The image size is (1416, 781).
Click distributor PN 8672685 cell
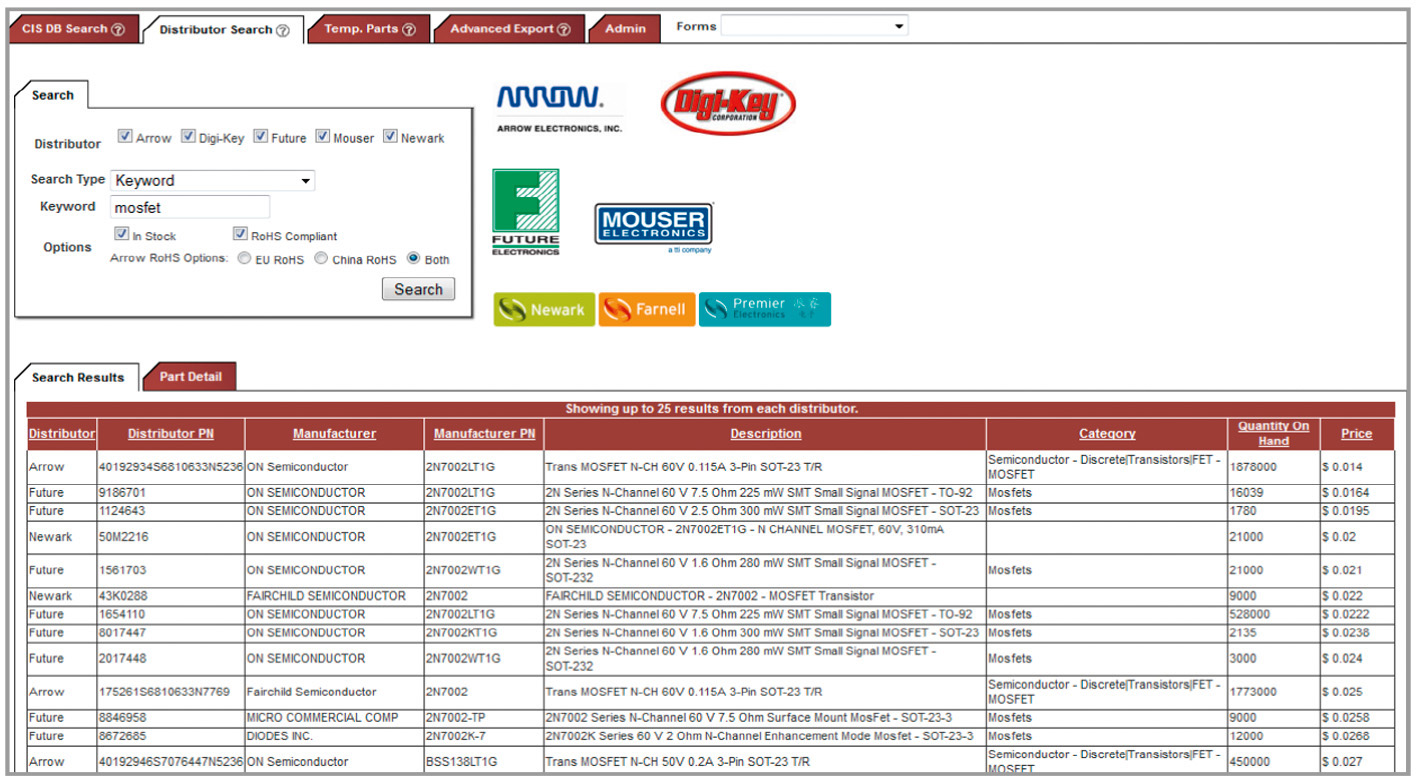click(x=170, y=736)
